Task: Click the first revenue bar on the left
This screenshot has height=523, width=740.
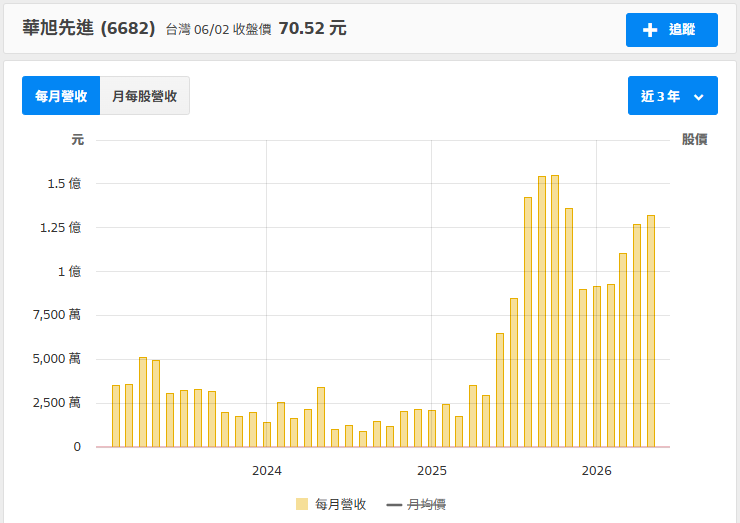Action: (x=116, y=416)
